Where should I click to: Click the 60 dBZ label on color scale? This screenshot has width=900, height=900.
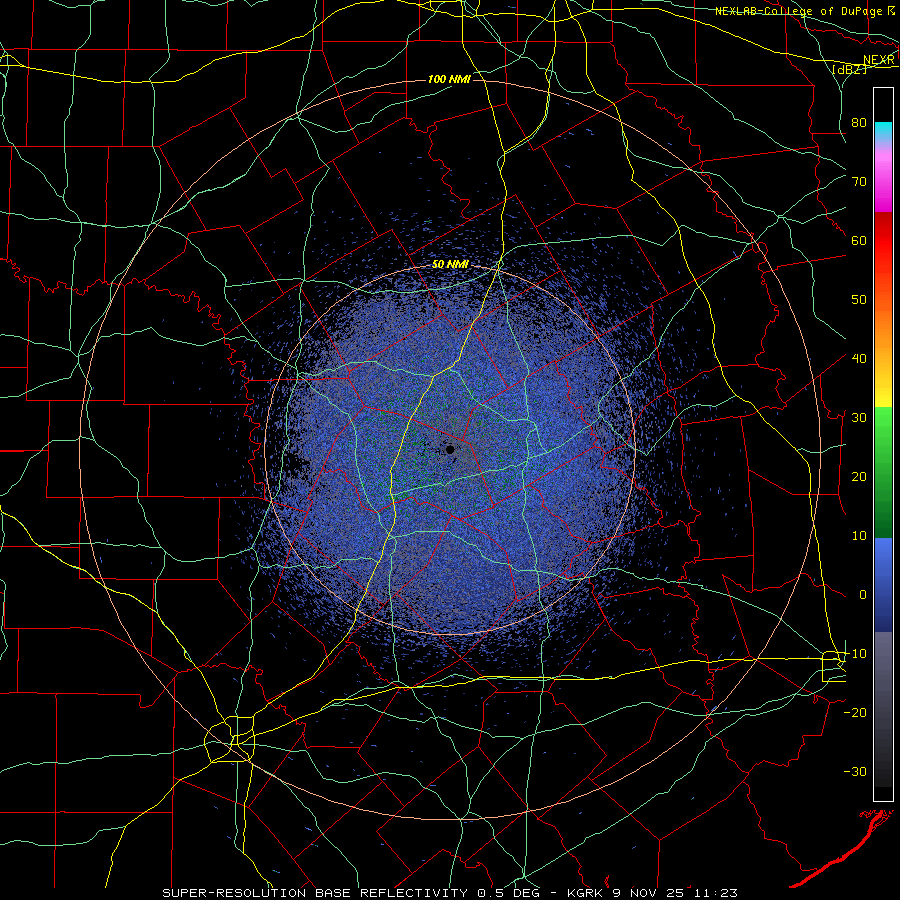tap(859, 240)
